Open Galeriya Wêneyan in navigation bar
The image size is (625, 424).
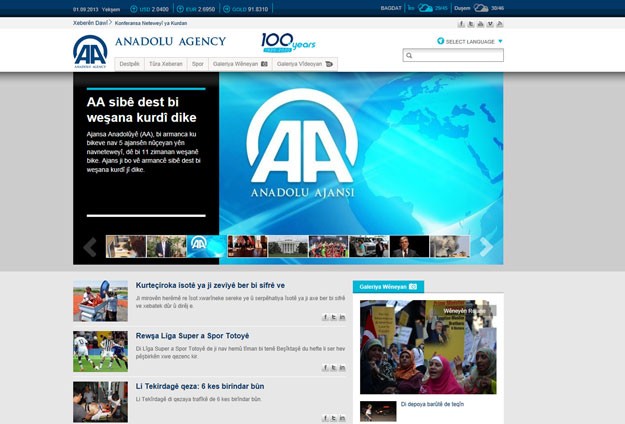pyautogui.click(x=240, y=63)
